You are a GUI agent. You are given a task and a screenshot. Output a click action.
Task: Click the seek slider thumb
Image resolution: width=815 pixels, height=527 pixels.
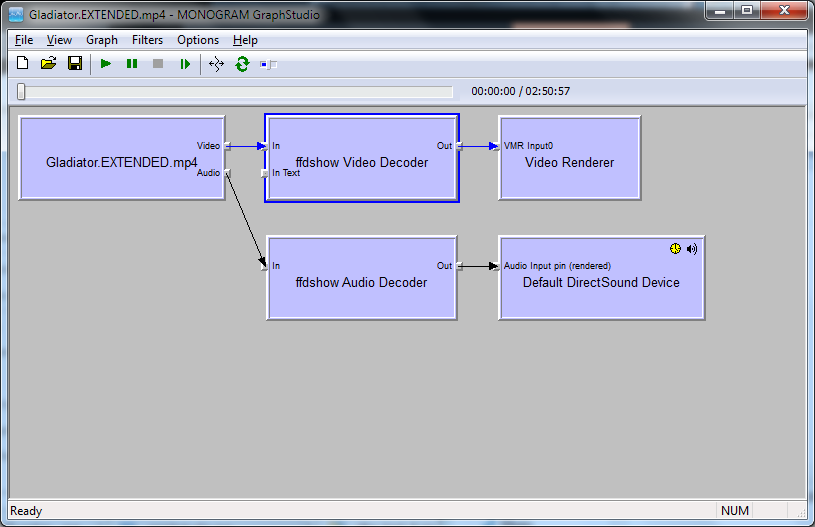tap(21, 91)
